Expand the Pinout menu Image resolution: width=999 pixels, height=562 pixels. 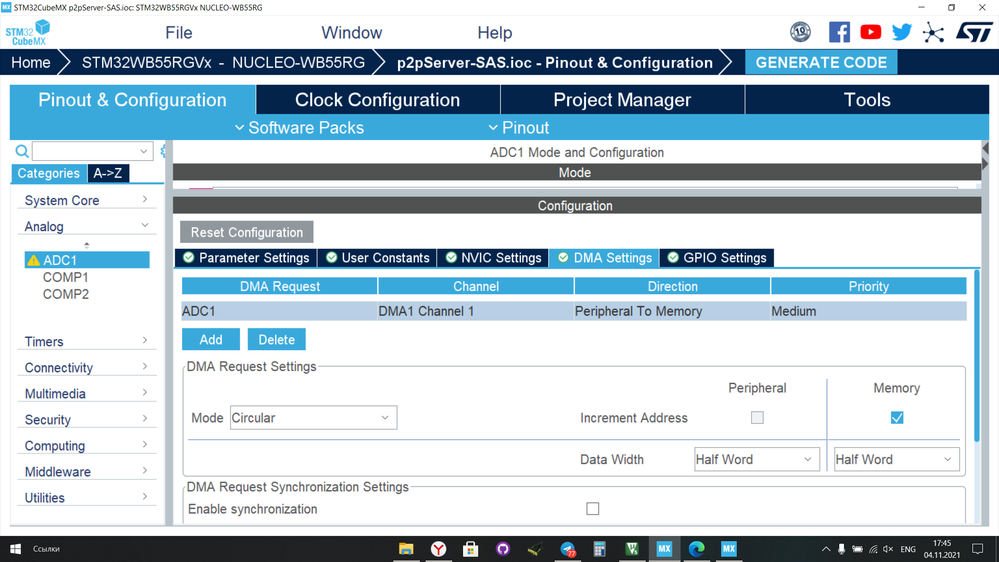coord(519,127)
